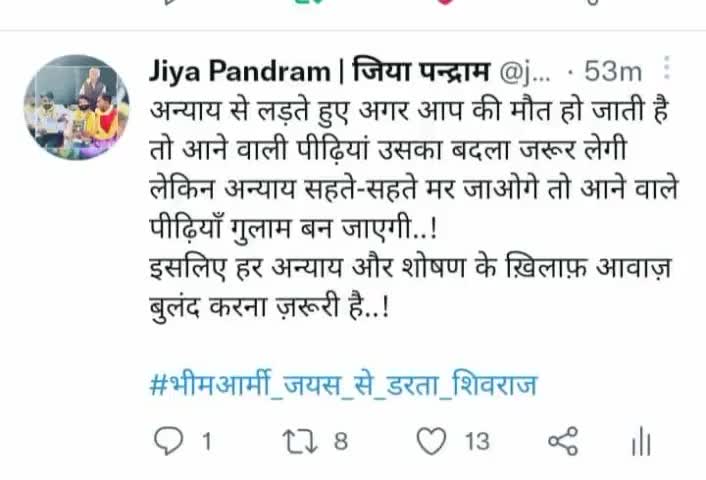The width and height of the screenshot is (706, 480).
Task: Open the tweet via the 53m timestamp
Action: (613, 72)
